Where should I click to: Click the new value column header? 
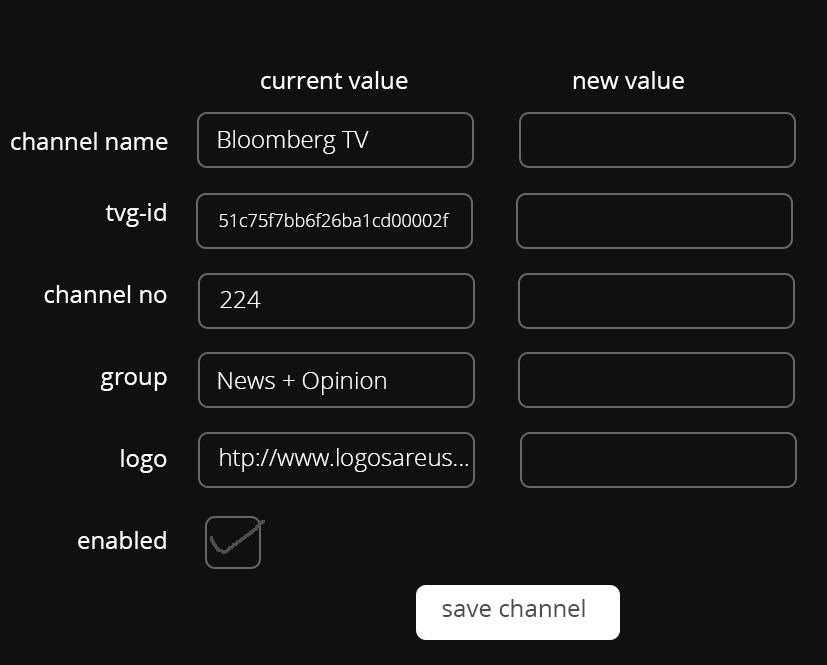[627, 80]
